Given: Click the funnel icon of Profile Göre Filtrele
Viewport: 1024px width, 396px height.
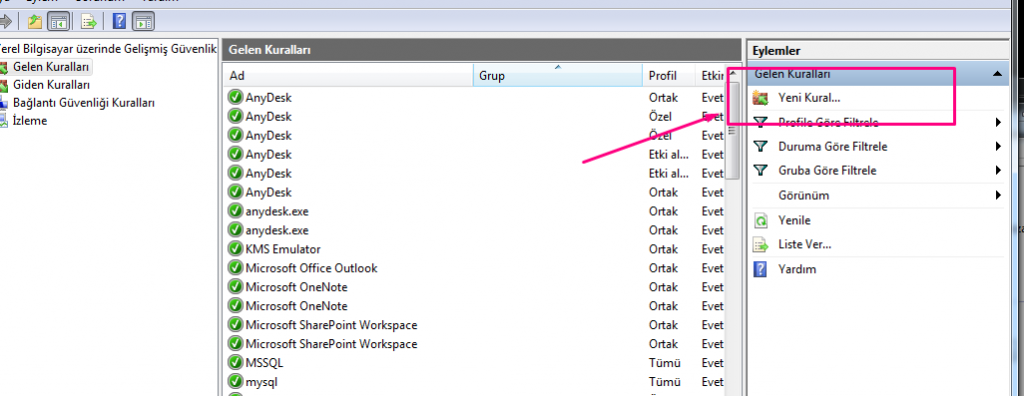Looking at the screenshot, I should point(760,122).
